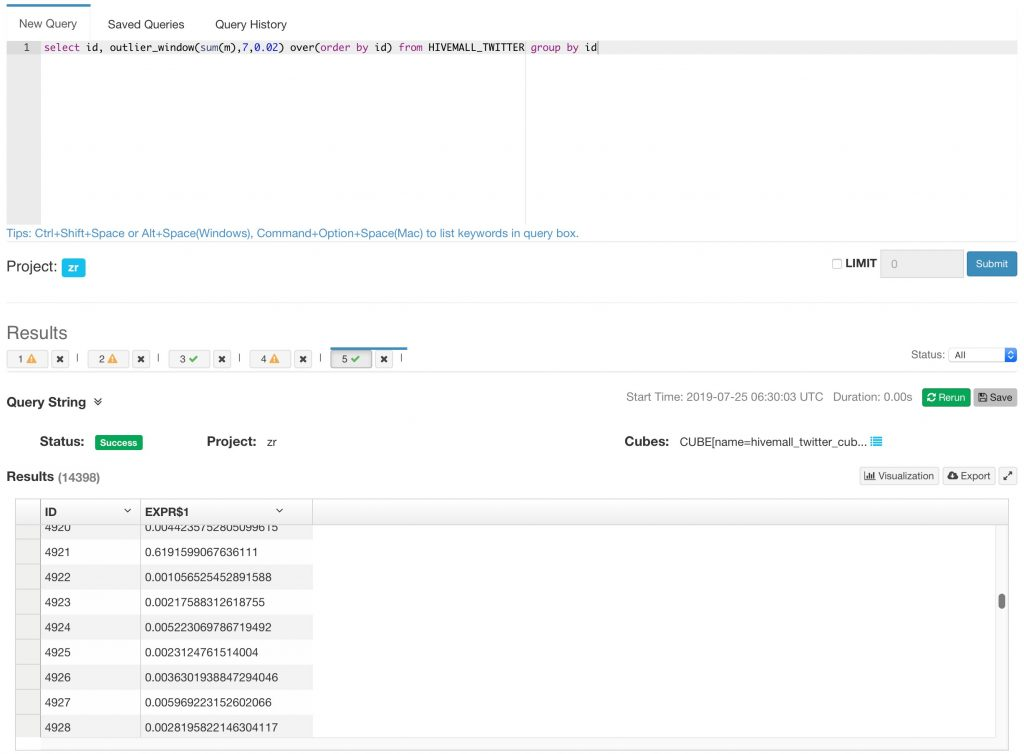
Task: Click value 0.6191599067636111
Action: [201, 552]
